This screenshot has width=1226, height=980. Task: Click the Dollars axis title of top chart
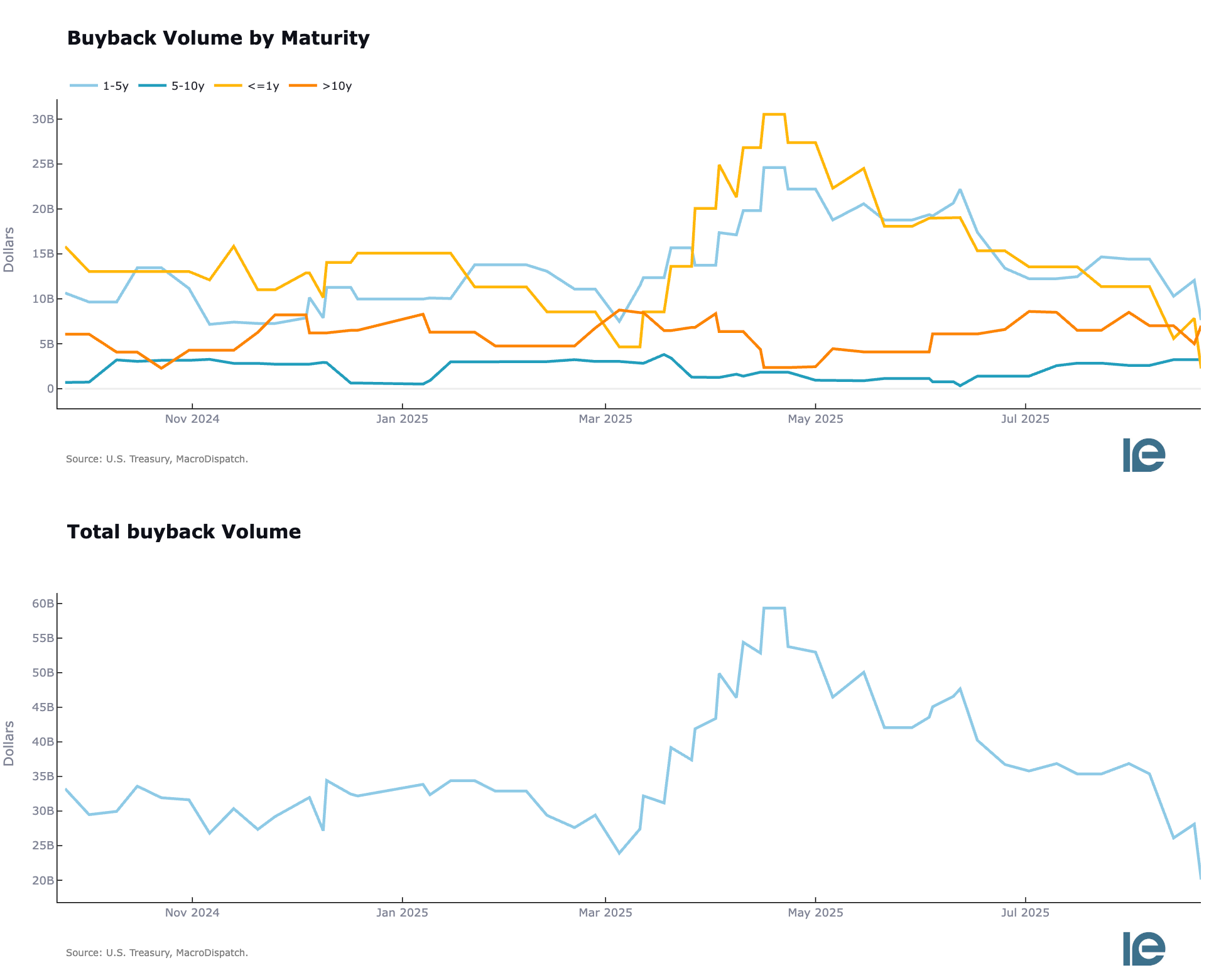pos(9,249)
